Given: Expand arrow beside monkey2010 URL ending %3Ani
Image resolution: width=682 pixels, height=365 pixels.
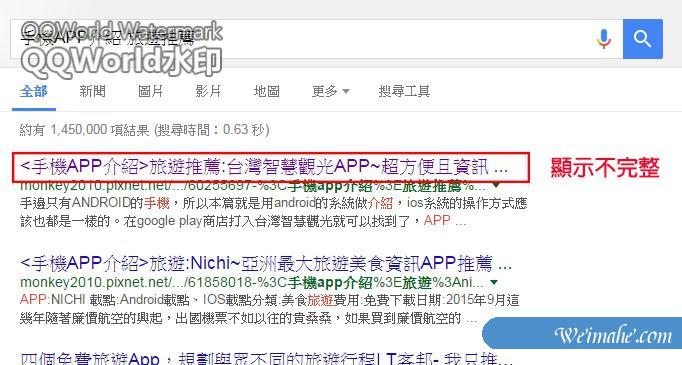Looking at the screenshot, I should pos(494,282).
